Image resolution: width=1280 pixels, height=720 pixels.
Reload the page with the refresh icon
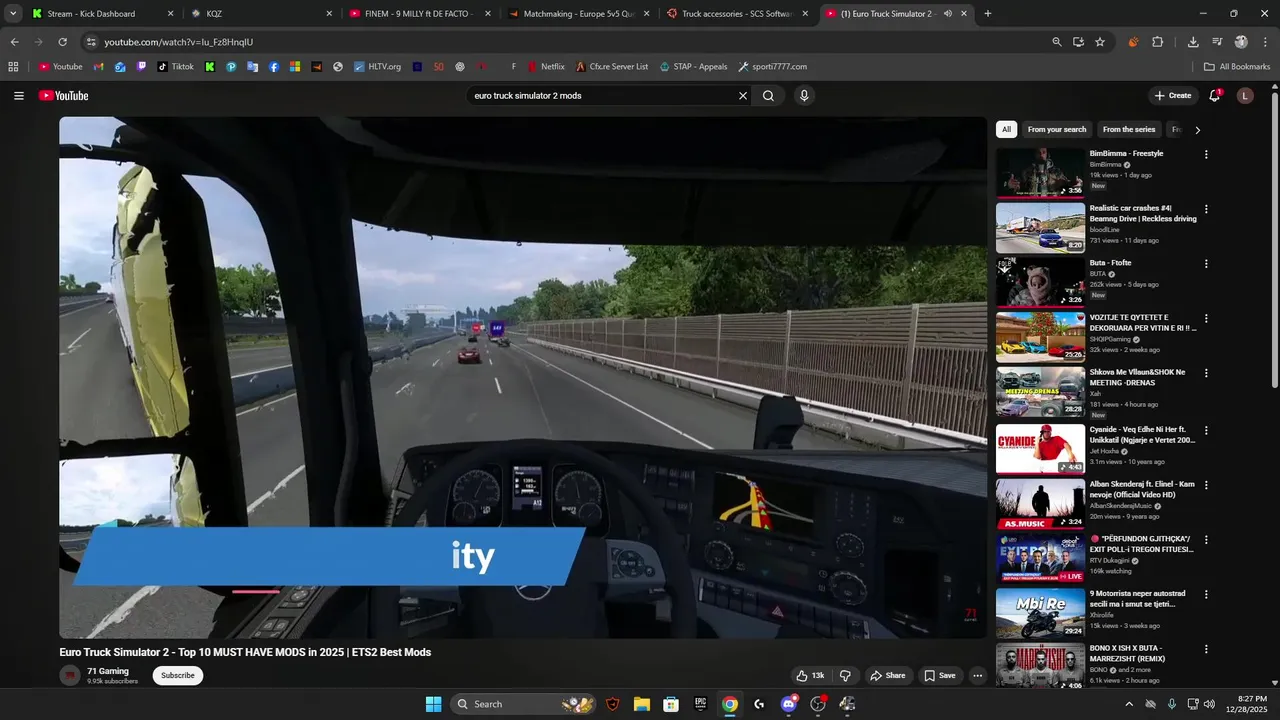[x=62, y=42]
